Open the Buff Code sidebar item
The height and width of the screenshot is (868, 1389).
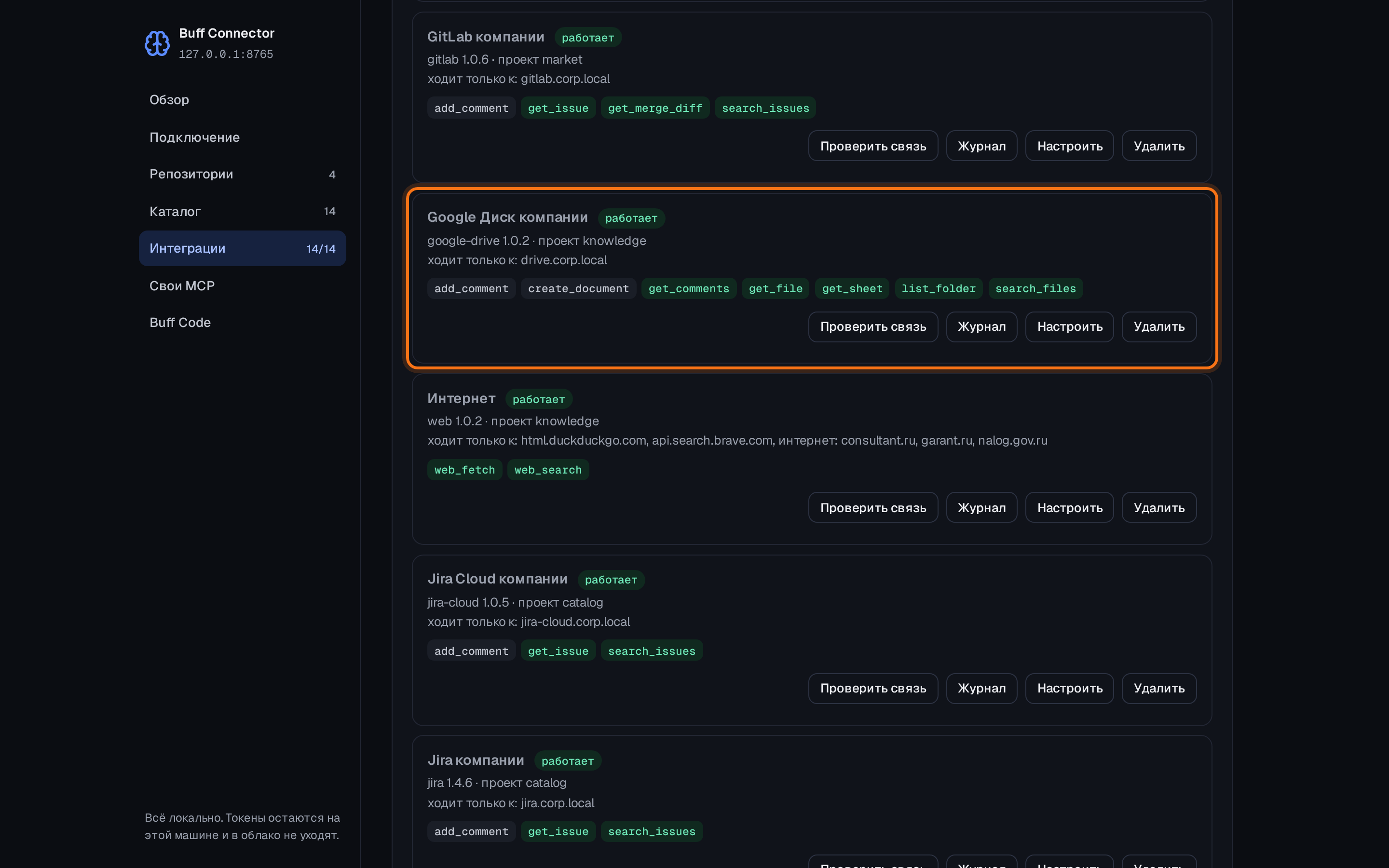point(242,323)
